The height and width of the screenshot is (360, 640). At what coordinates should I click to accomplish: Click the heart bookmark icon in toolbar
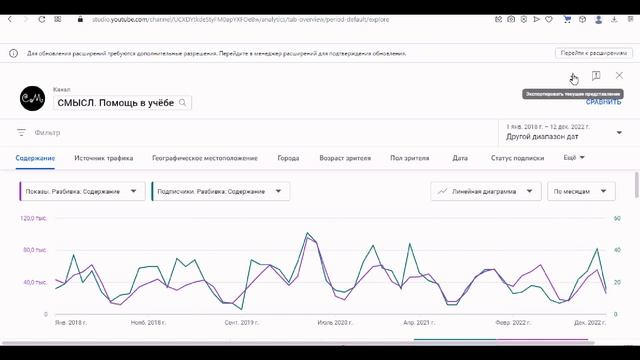click(x=549, y=19)
